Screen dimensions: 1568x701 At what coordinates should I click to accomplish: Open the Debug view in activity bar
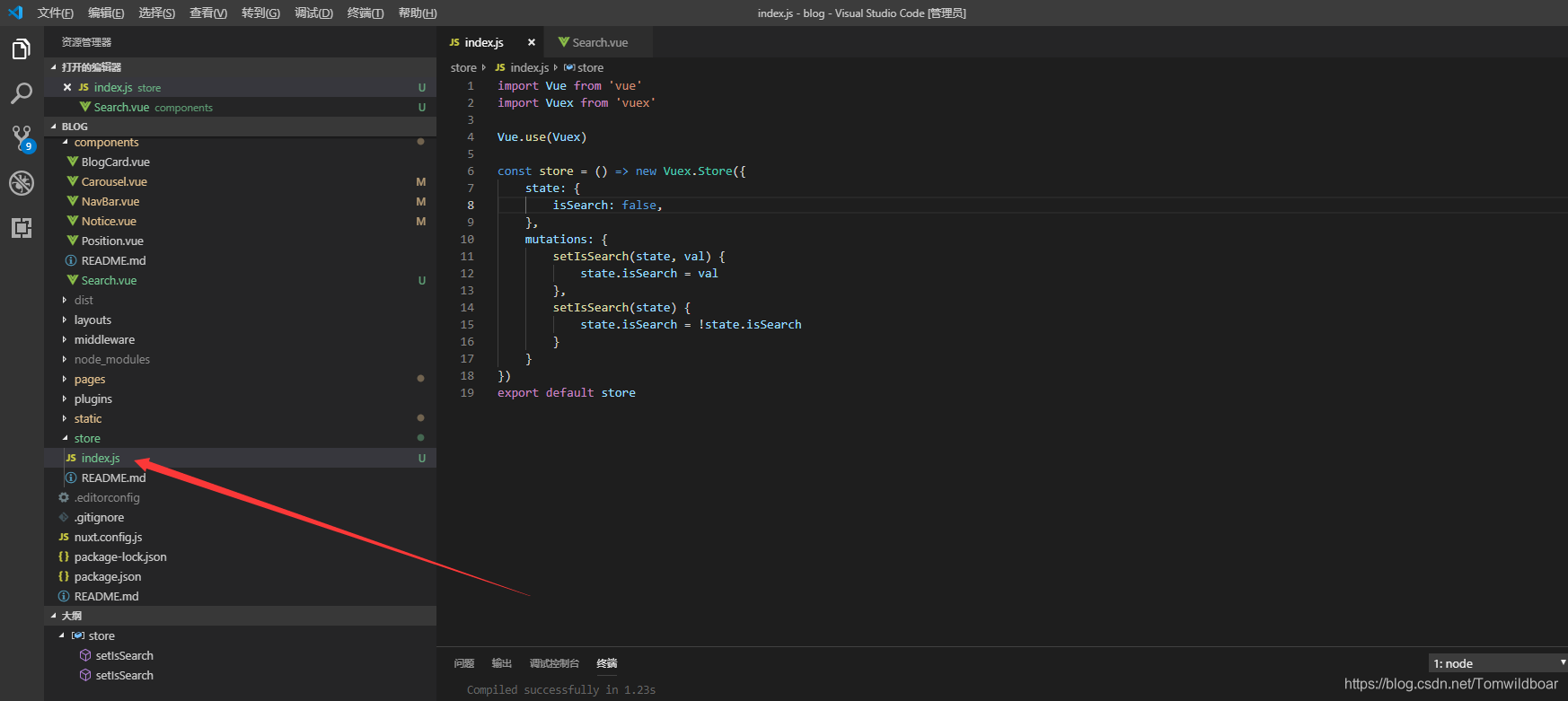(x=22, y=183)
